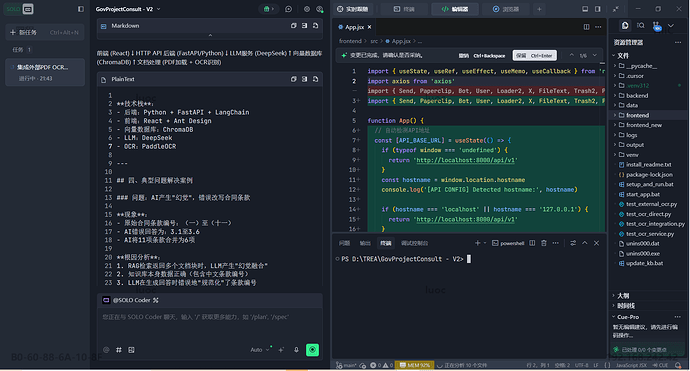Reject changes with 撤销 button
The height and width of the screenshot is (371, 690).
point(482,55)
